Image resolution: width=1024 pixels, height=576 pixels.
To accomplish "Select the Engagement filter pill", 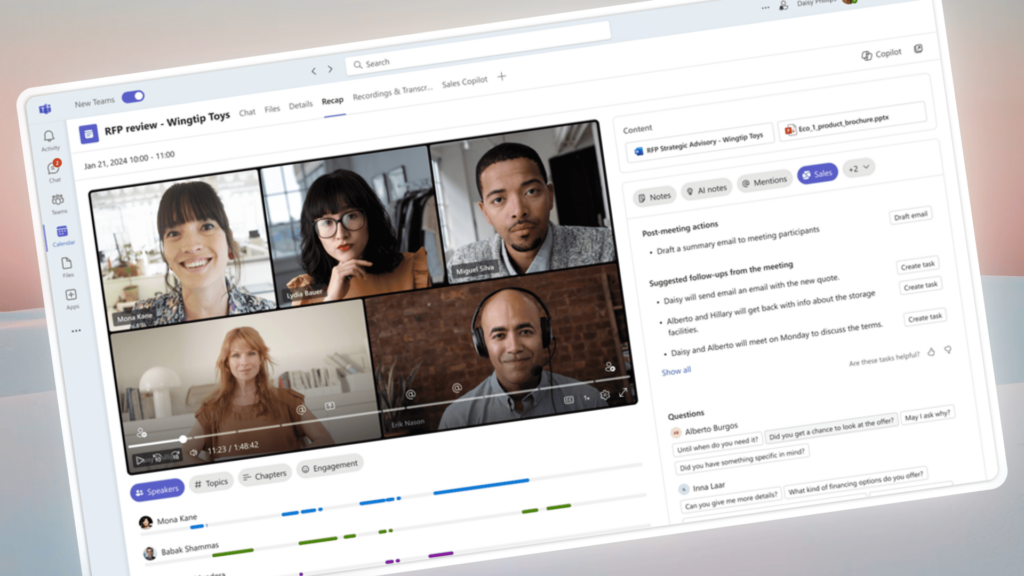I will coord(330,467).
